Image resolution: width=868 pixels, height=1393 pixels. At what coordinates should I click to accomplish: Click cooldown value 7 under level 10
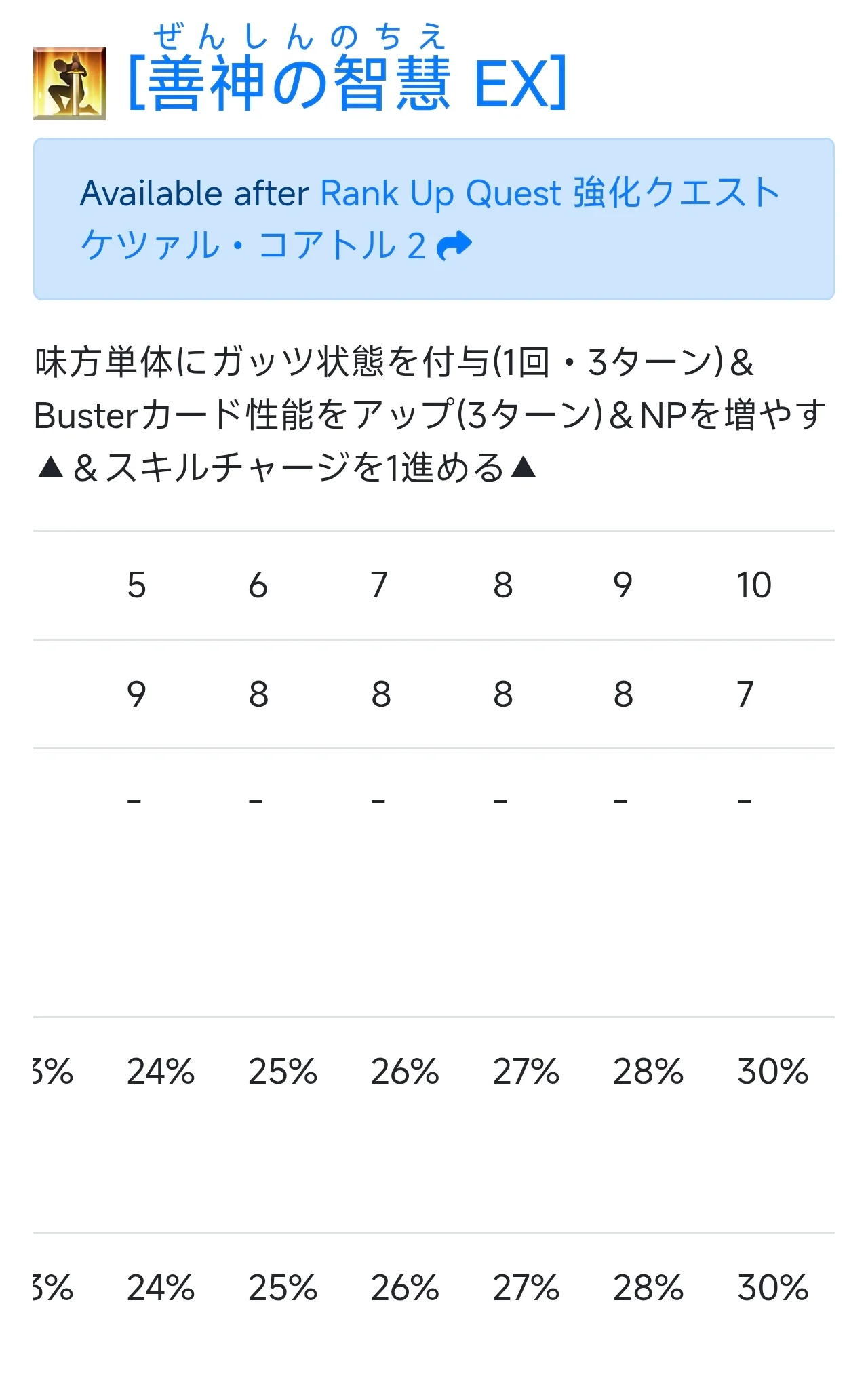coord(745,694)
